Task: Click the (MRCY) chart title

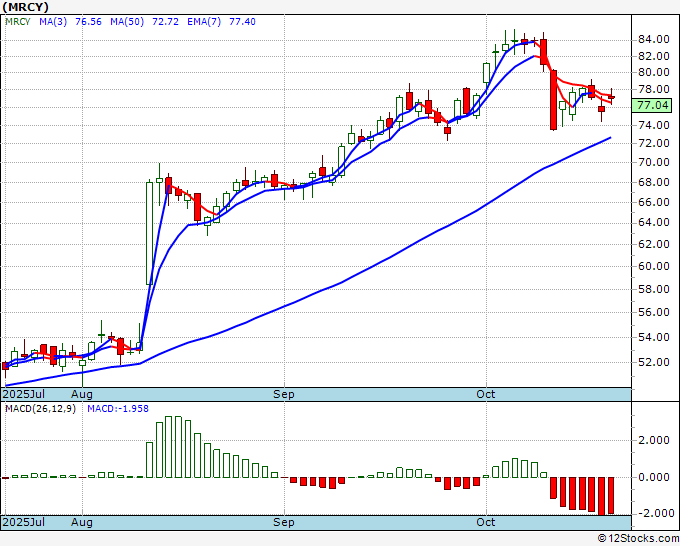Action: 26,7
